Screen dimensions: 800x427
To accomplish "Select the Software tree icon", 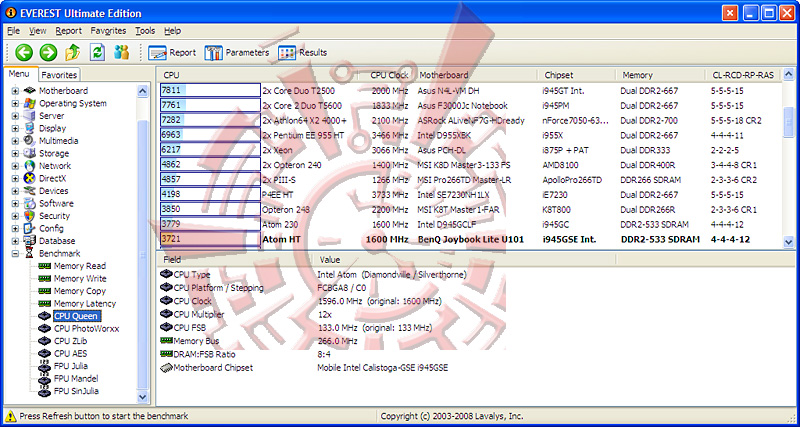I will pos(30,203).
